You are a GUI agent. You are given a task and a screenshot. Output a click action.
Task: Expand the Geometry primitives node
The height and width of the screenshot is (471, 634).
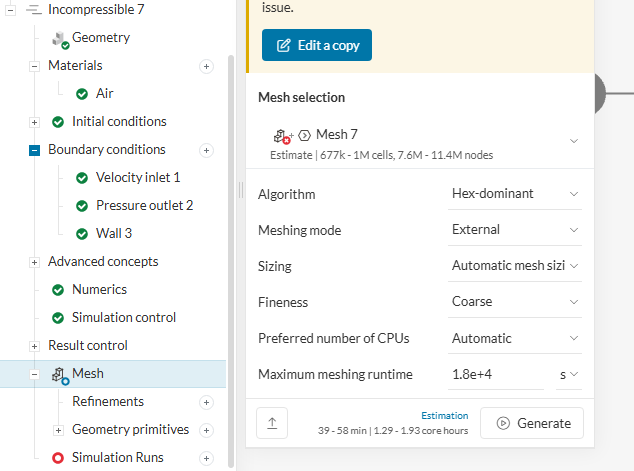pos(58,430)
